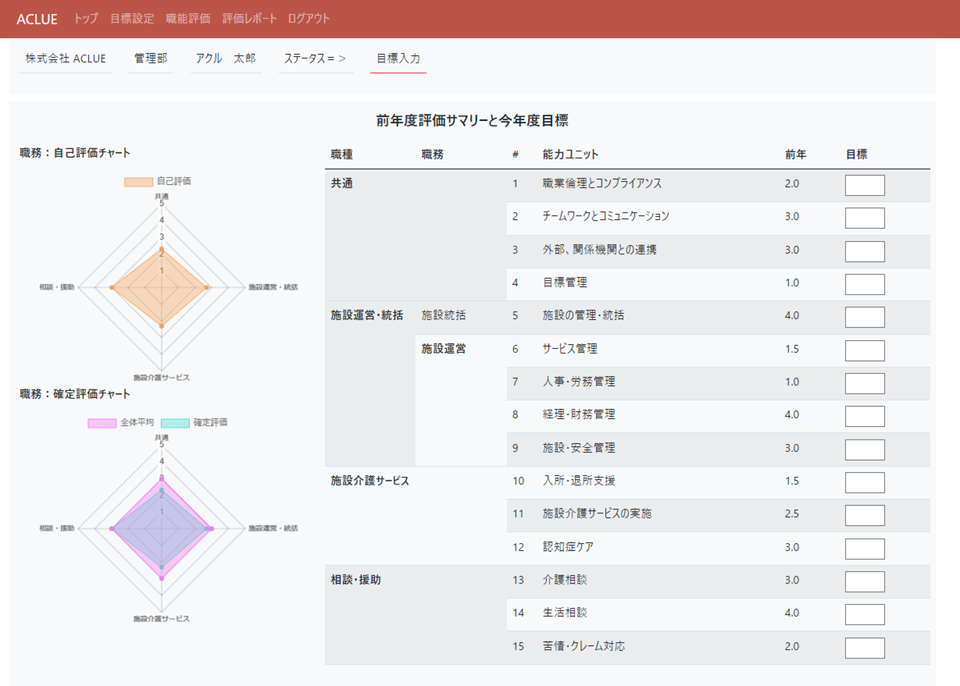Toggle 確定評価 legend swatch in chart
This screenshot has width=960, height=686.
point(175,423)
